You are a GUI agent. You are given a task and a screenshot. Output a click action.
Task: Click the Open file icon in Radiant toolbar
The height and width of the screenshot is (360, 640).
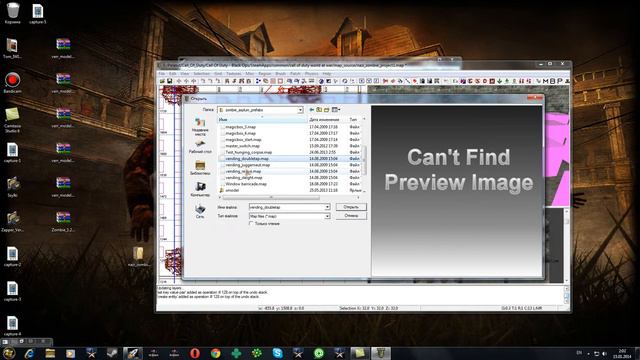162,81
